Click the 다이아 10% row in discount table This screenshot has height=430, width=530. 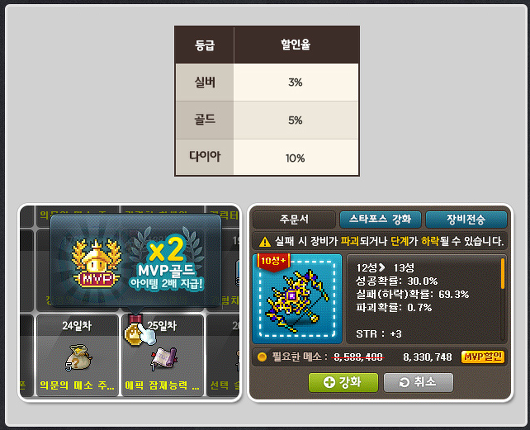[267, 157]
